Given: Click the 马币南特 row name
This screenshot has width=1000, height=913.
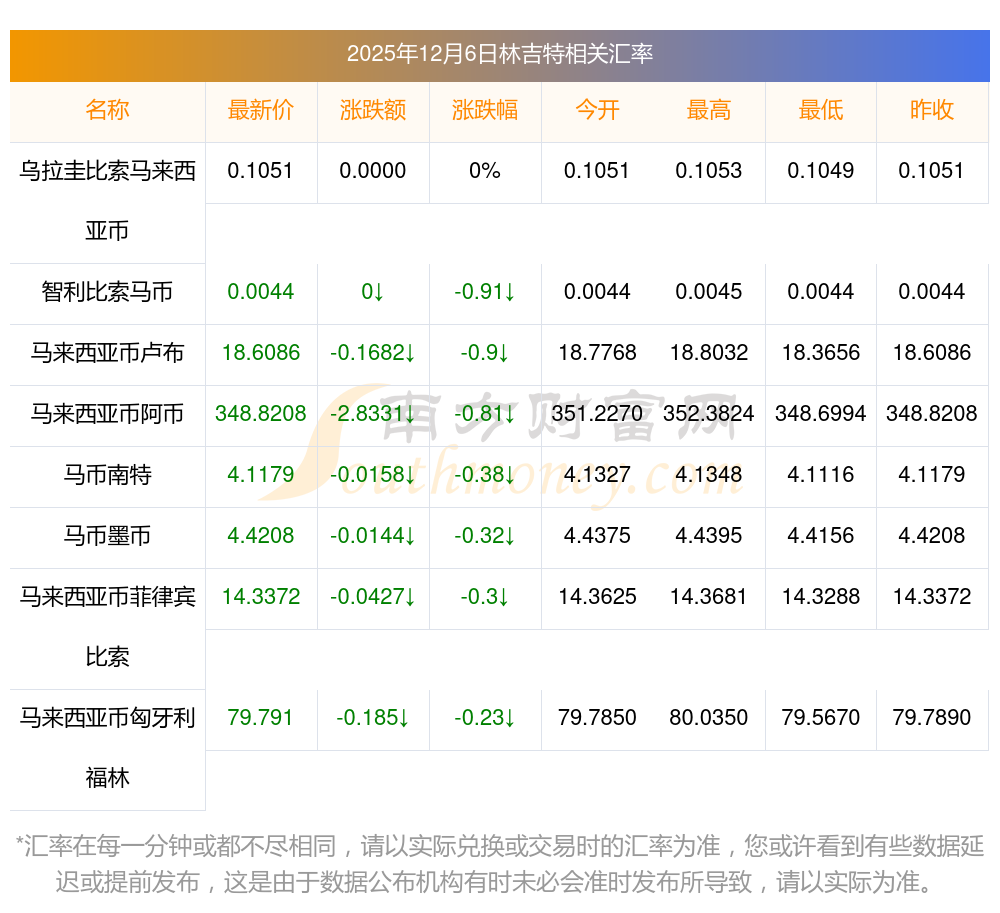Looking at the screenshot, I should tap(107, 475).
